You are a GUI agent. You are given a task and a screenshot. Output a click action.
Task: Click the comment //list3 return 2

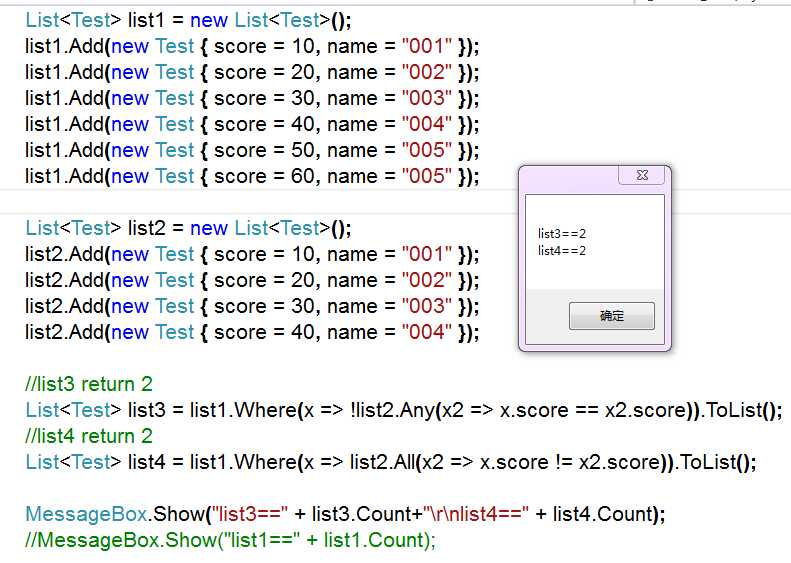(89, 384)
